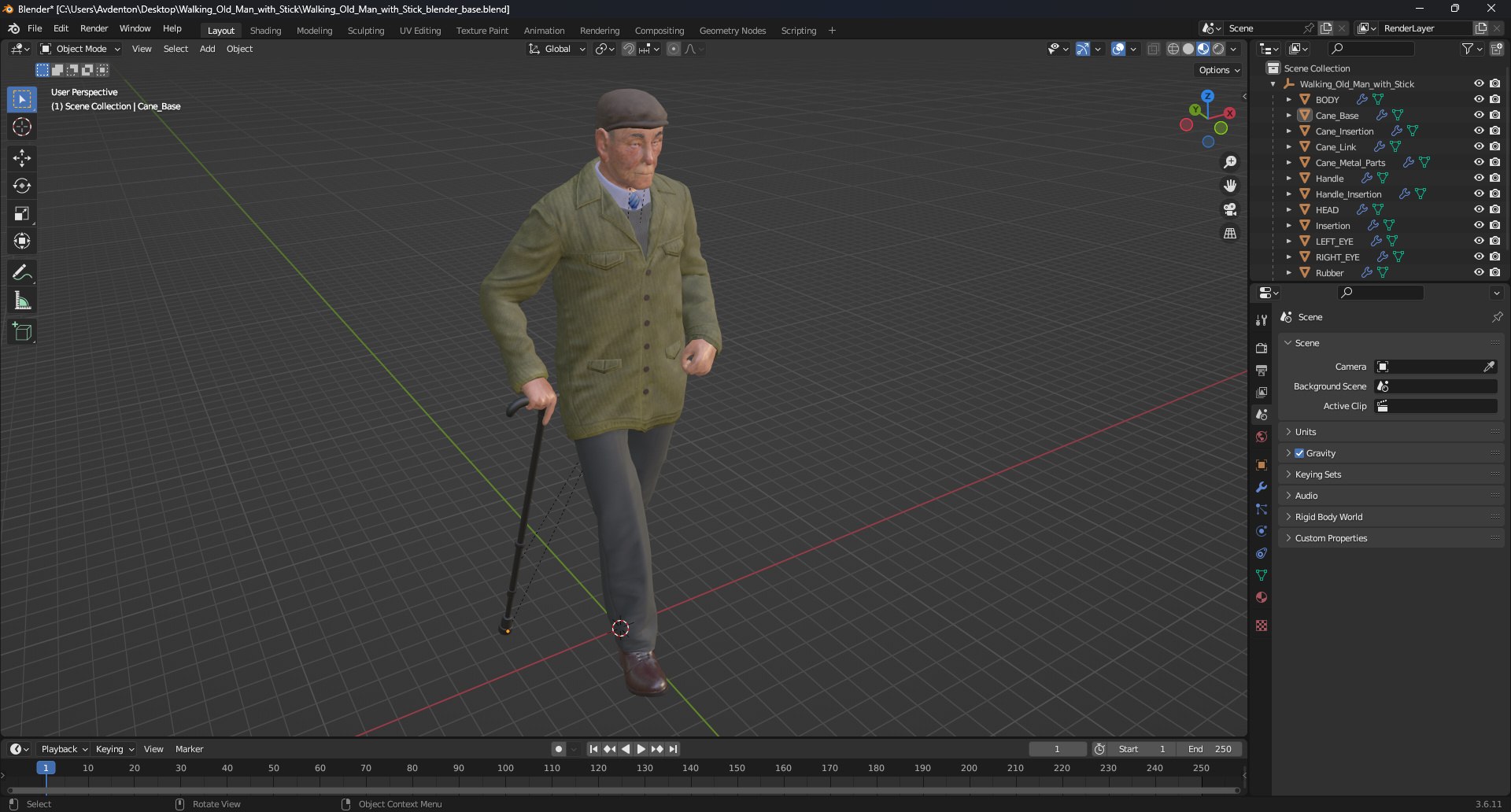Image resolution: width=1511 pixels, height=812 pixels.
Task: Switch orthographic/perspective view grid icon
Action: coord(1230,233)
